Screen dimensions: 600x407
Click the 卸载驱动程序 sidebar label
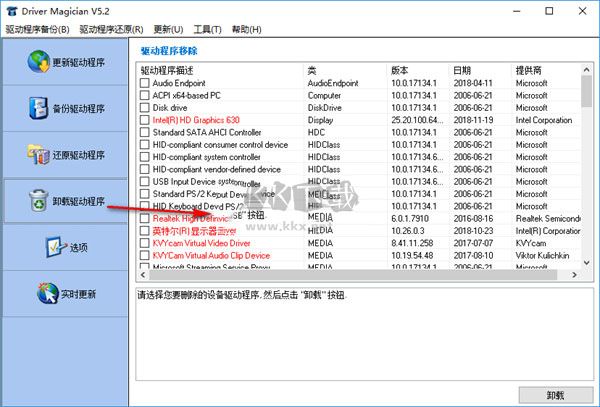pyautogui.click(x=78, y=201)
